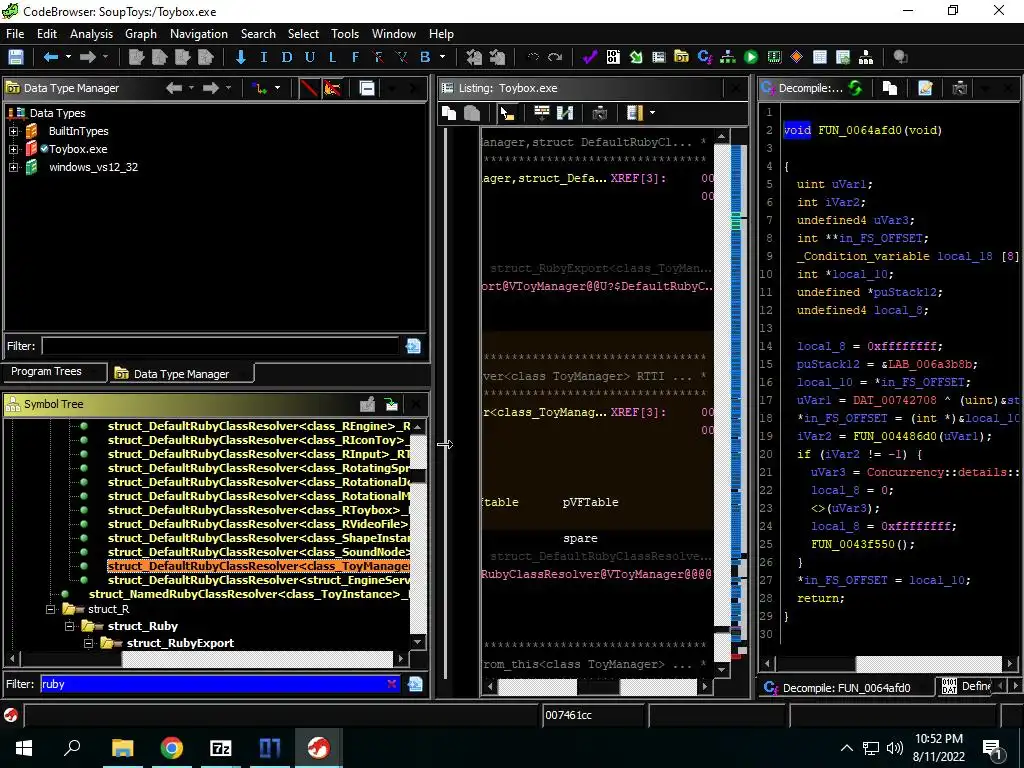Open the Bytes viewer icon (0101)

click(613, 57)
